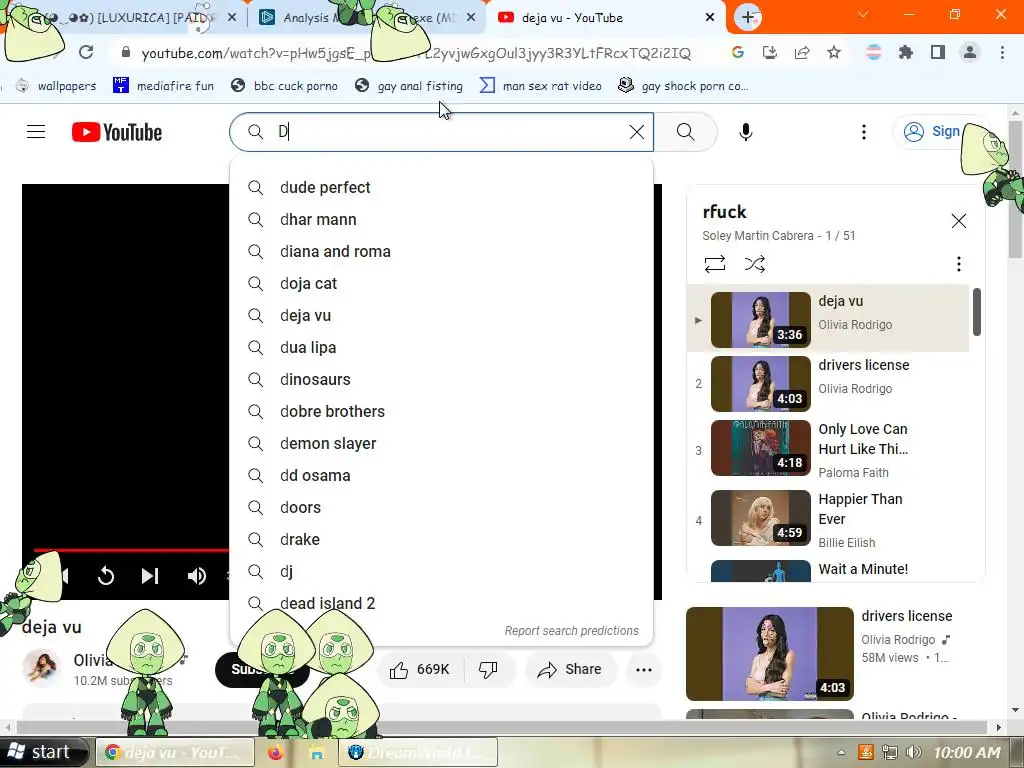Select the 'dhar mann' suggestion
The image size is (1024, 768).
coord(441,219)
